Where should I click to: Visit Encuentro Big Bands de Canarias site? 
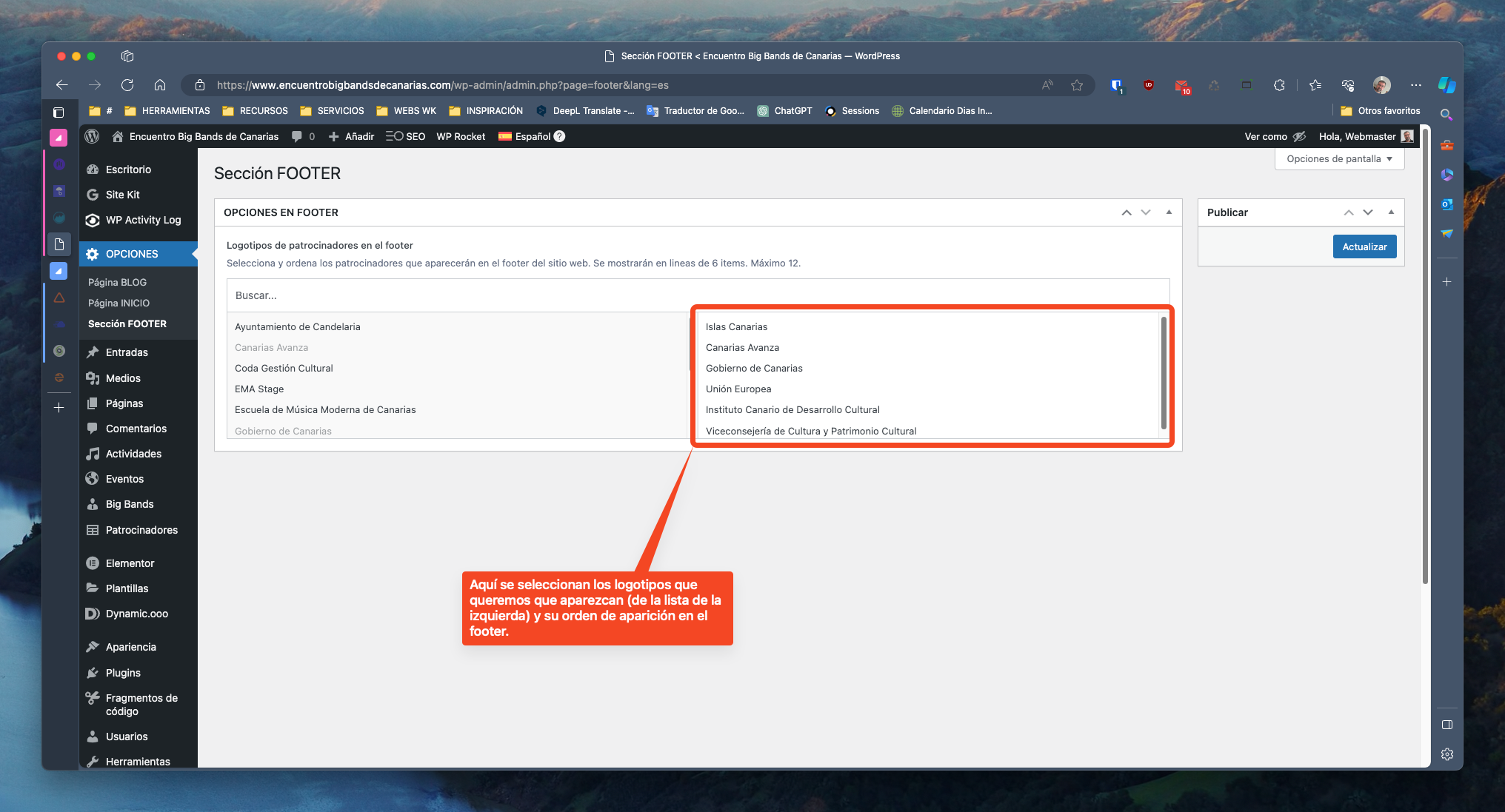point(196,136)
